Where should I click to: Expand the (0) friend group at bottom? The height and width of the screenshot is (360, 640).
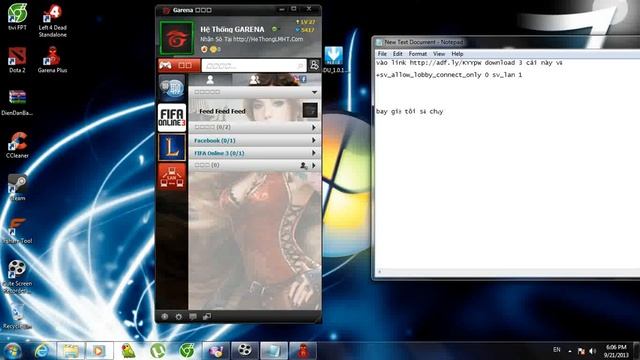254,165
